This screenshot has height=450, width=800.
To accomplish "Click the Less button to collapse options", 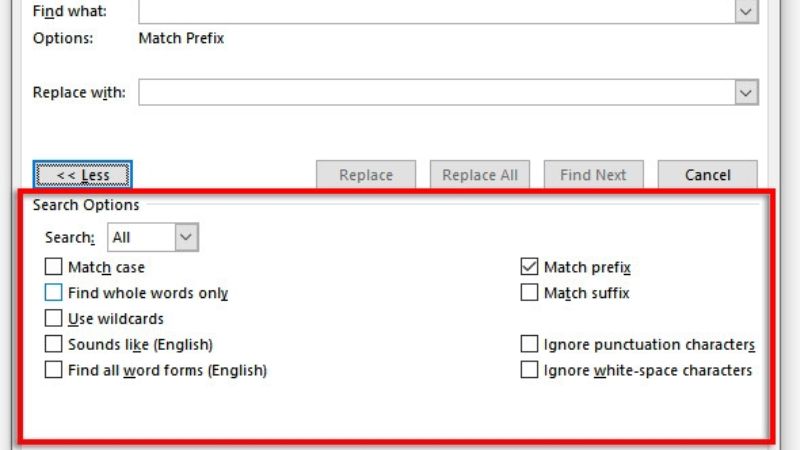I will [x=82, y=175].
